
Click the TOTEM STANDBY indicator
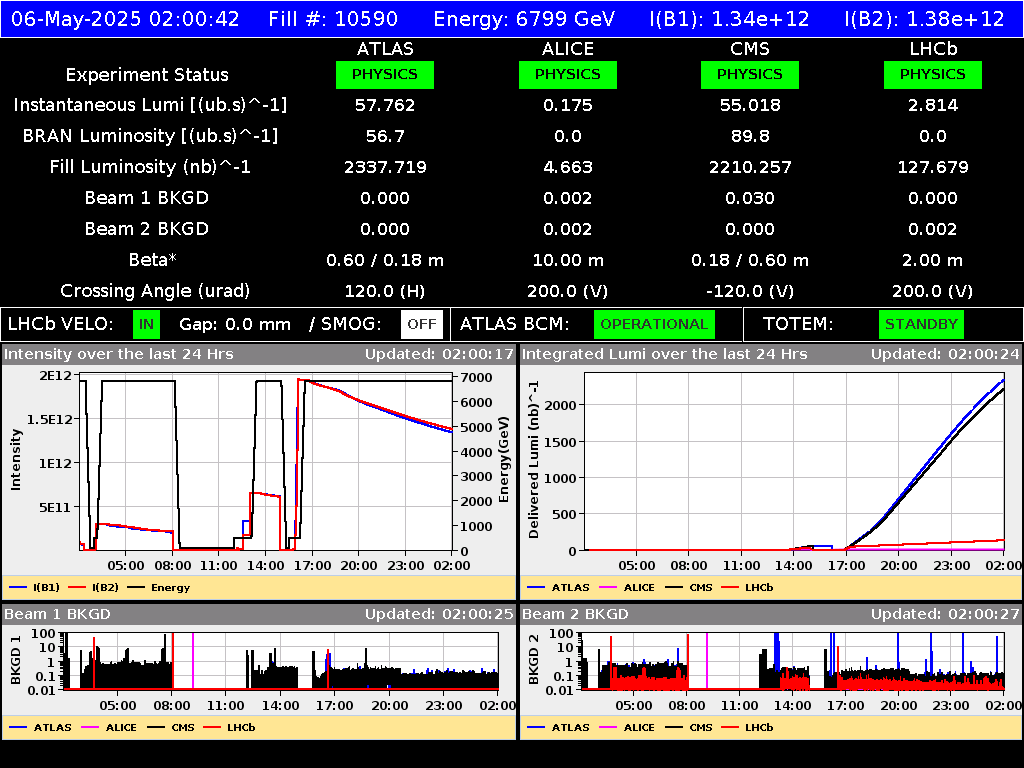pos(921,325)
